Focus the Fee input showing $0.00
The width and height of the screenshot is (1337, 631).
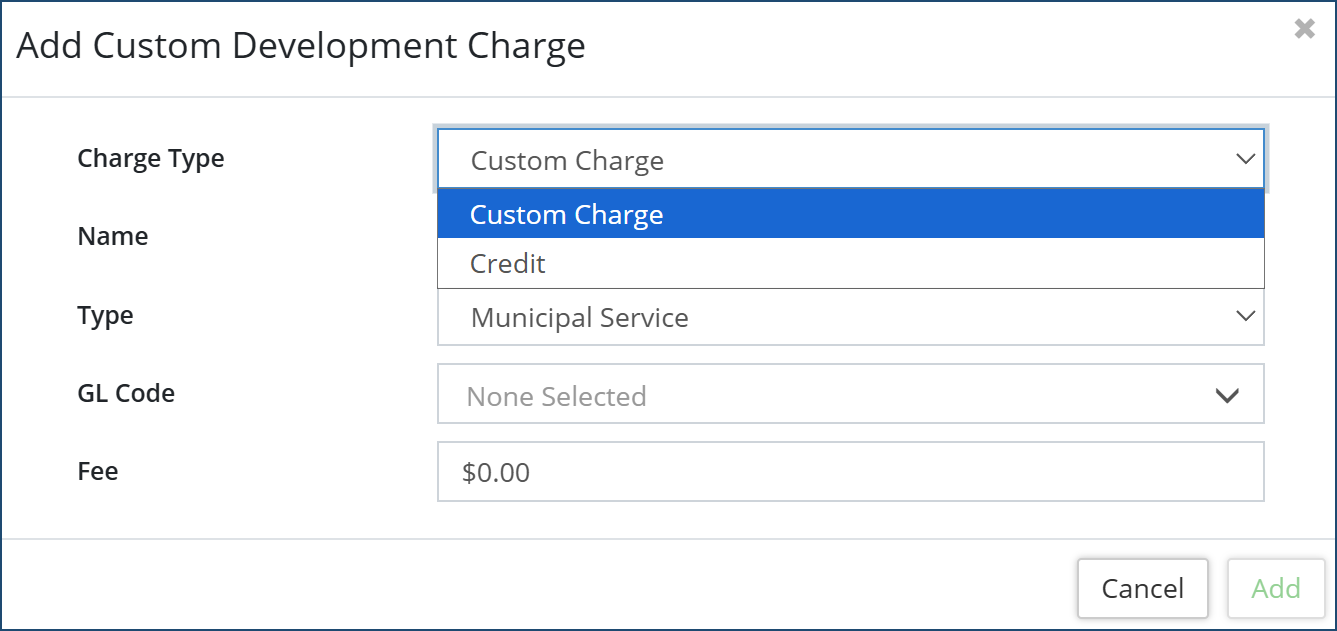850,472
